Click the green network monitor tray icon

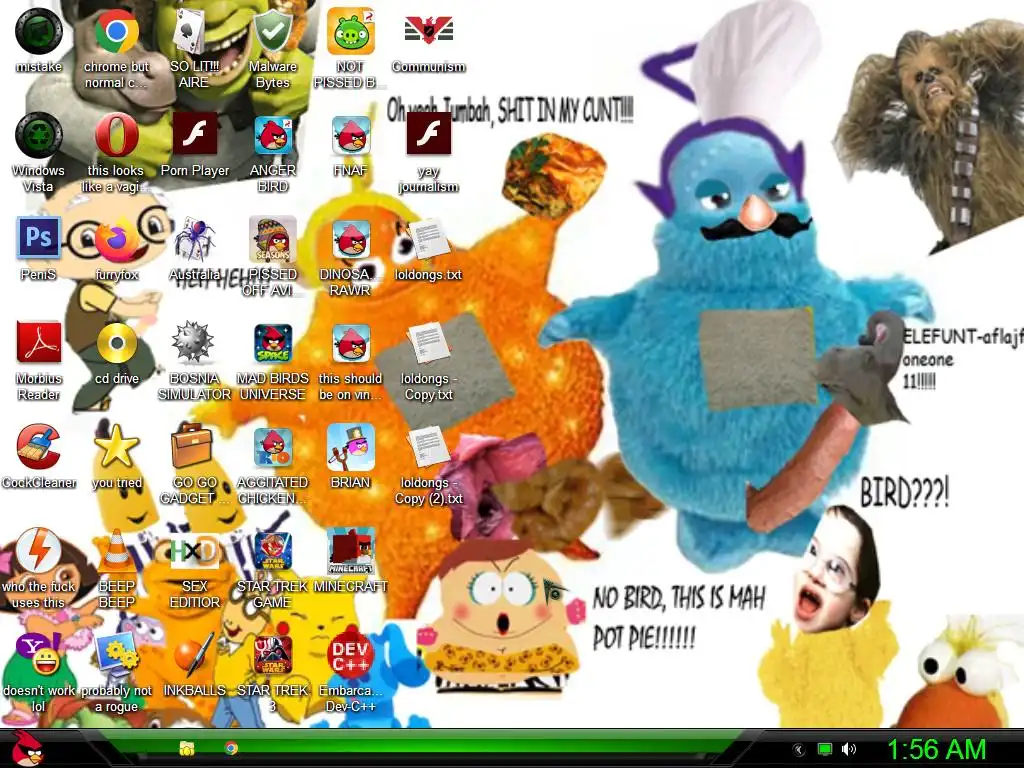[x=825, y=750]
